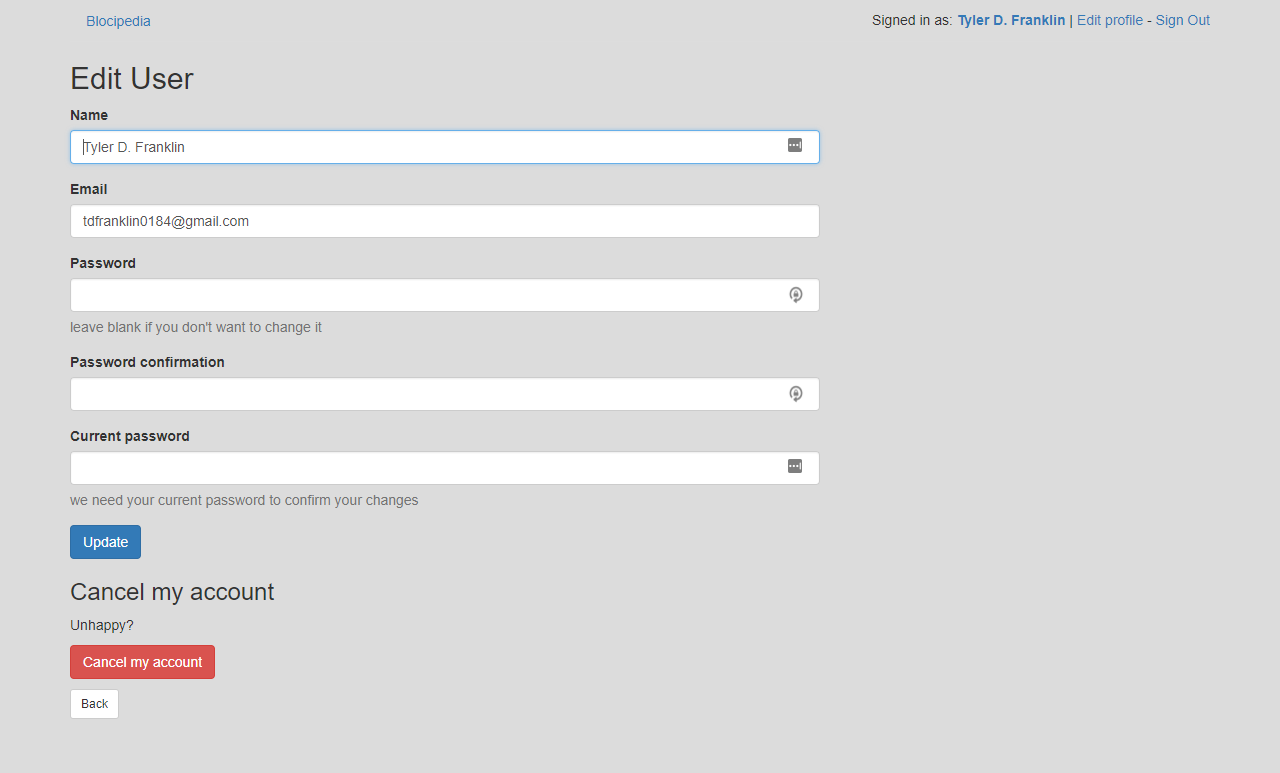Image resolution: width=1280 pixels, height=773 pixels.
Task: Click the blue Update button
Action: (105, 542)
